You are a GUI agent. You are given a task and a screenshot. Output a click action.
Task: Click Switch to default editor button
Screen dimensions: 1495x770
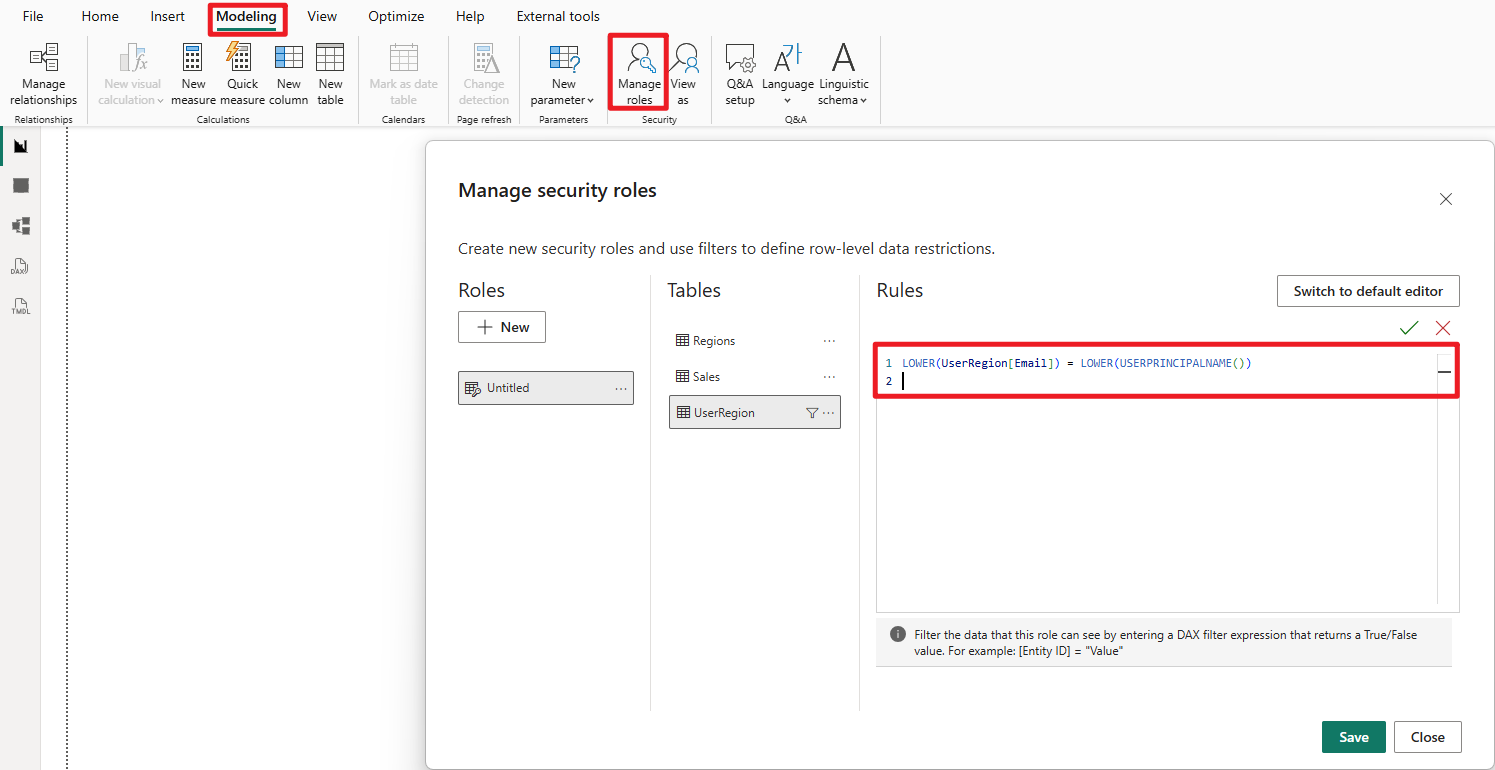click(1367, 291)
